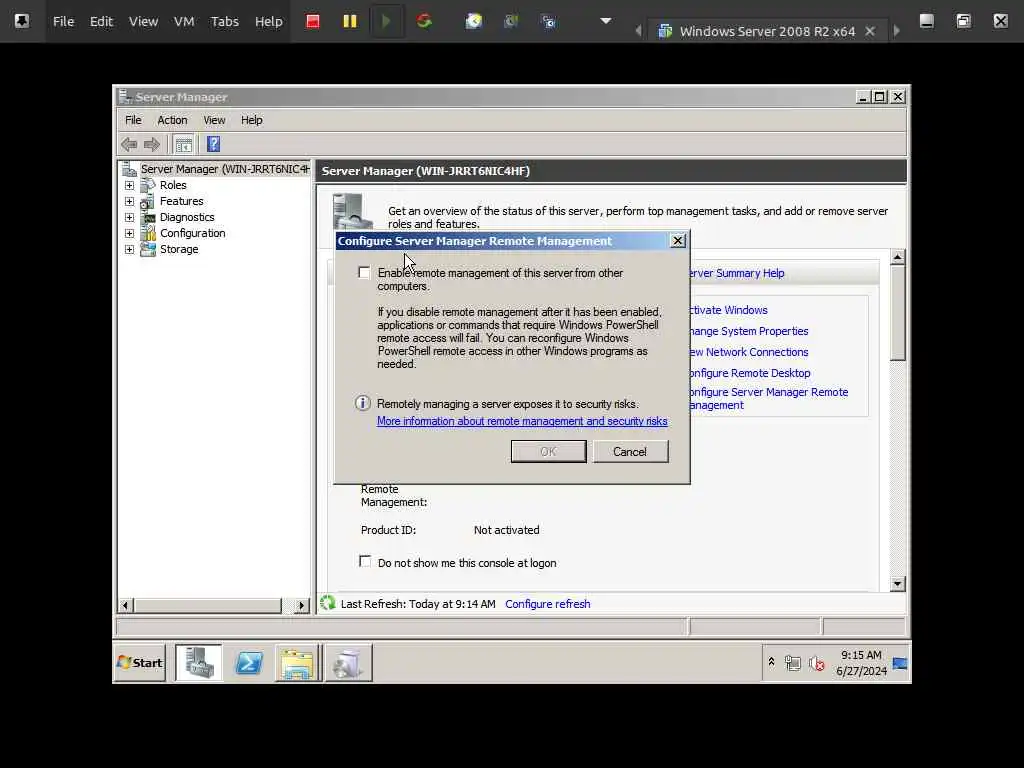This screenshot has width=1024, height=768.
Task: Open the Action menu
Action: [172, 120]
